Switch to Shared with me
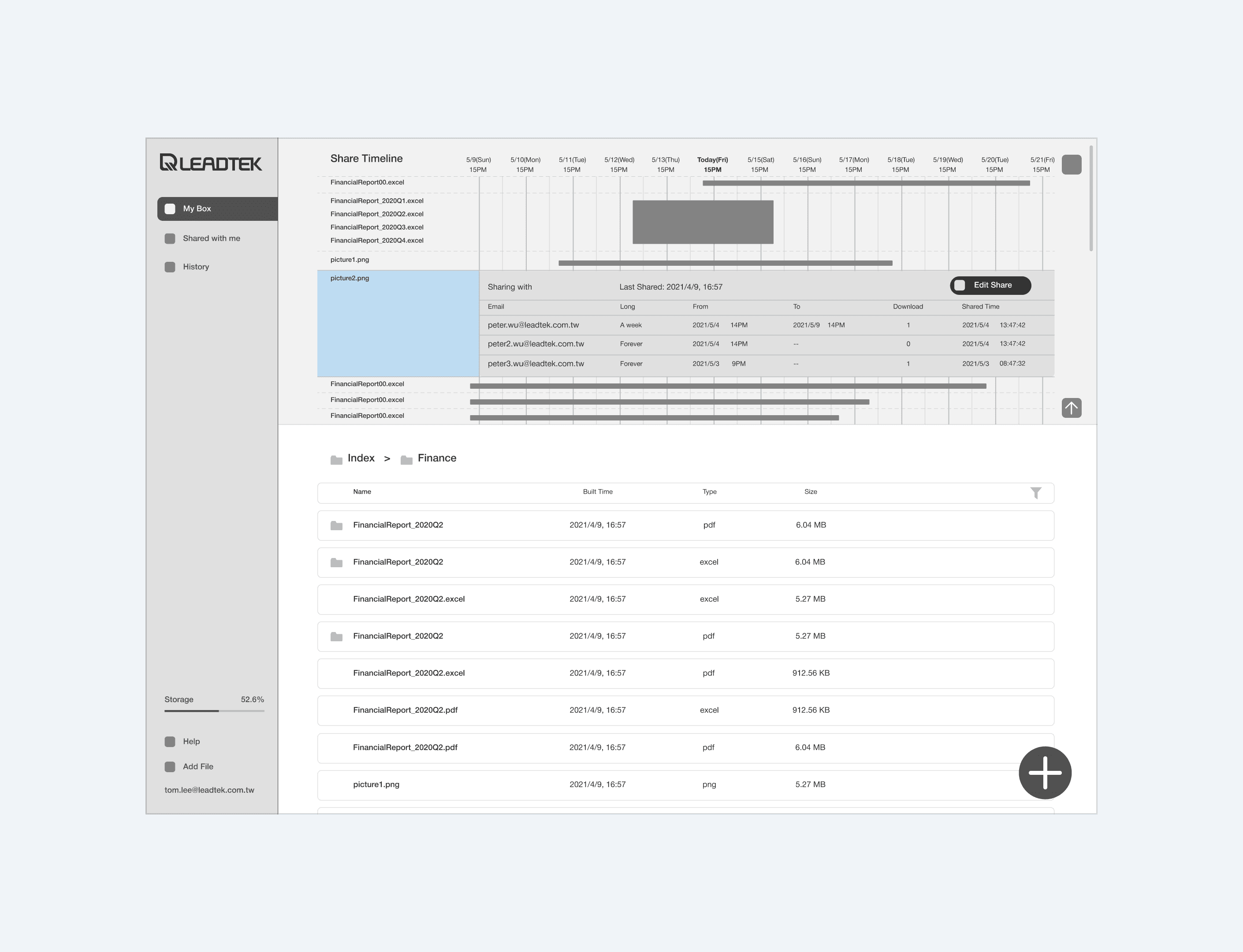The width and height of the screenshot is (1243, 952). coord(211,238)
